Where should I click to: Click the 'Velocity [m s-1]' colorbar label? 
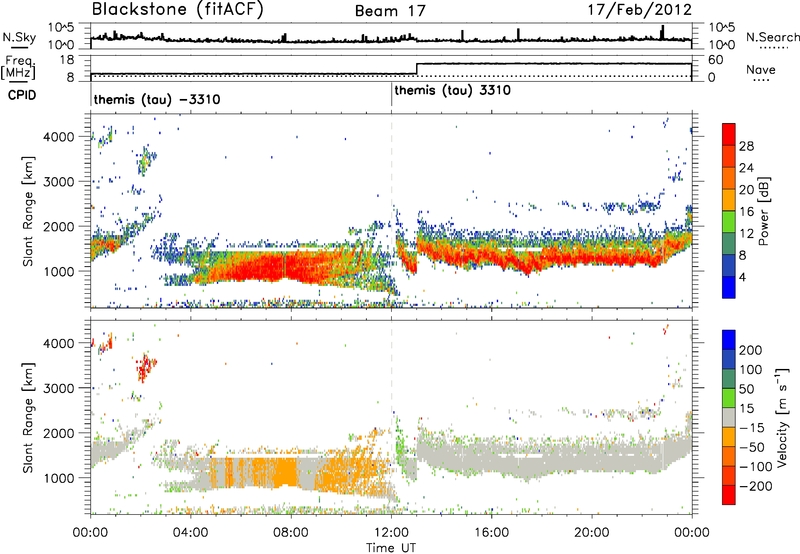(x=782, y=417)
